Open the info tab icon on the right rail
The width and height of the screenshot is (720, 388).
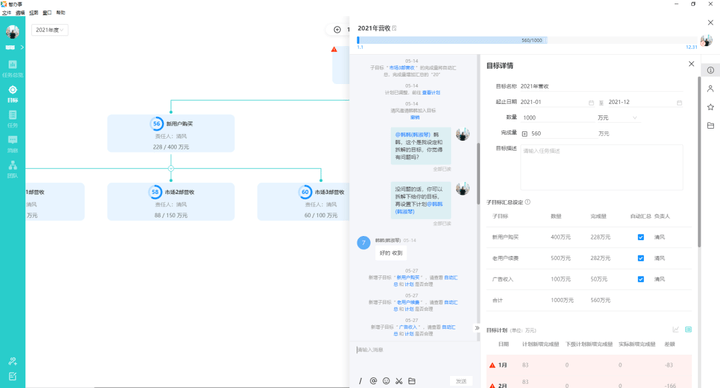(710, 70)
